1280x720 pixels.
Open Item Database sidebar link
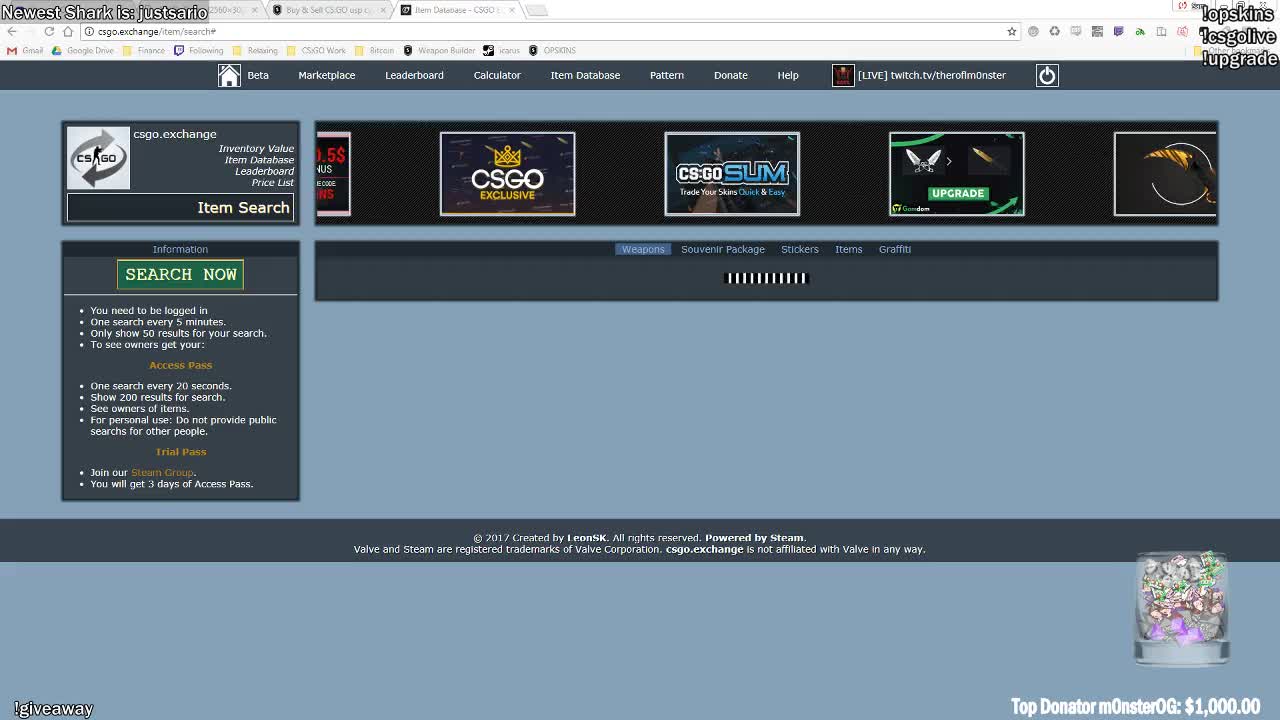(259, 160)
